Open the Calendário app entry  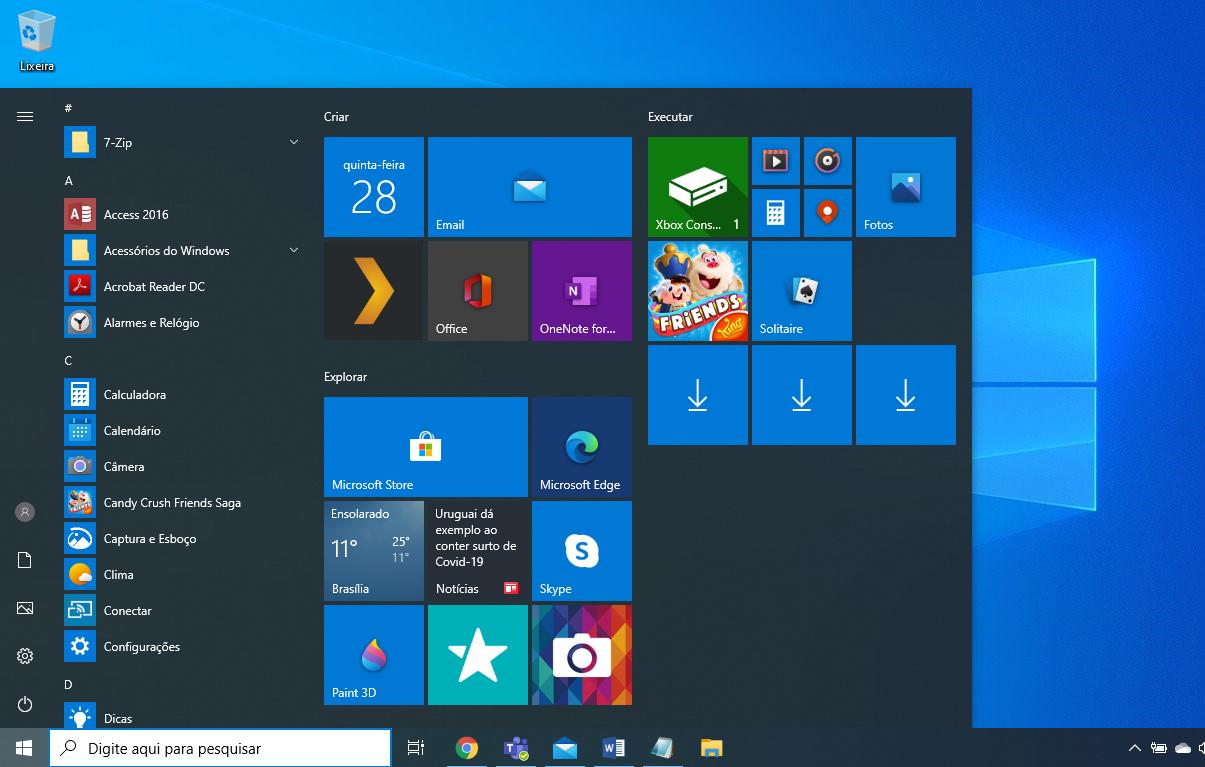(x=184, y=431)
